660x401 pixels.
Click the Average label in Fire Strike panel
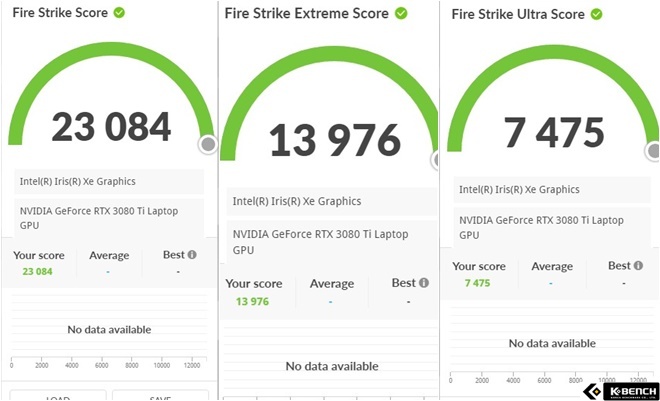tap(109, 255)
